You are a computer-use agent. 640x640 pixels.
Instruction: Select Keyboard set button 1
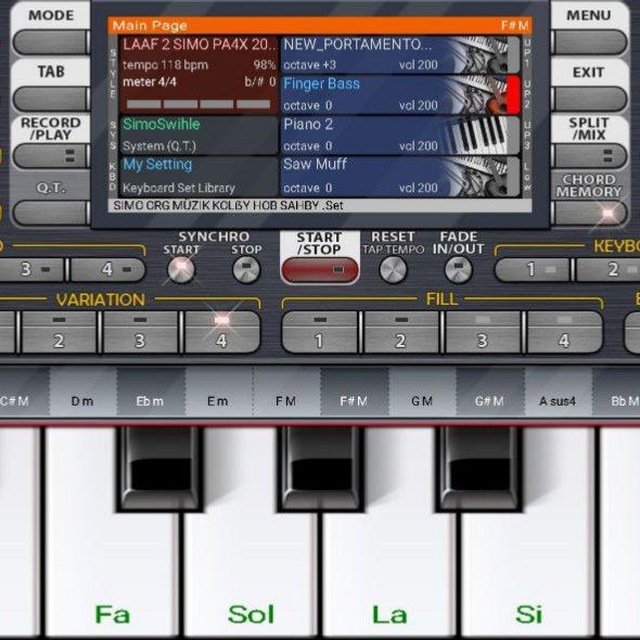[532, 269]
